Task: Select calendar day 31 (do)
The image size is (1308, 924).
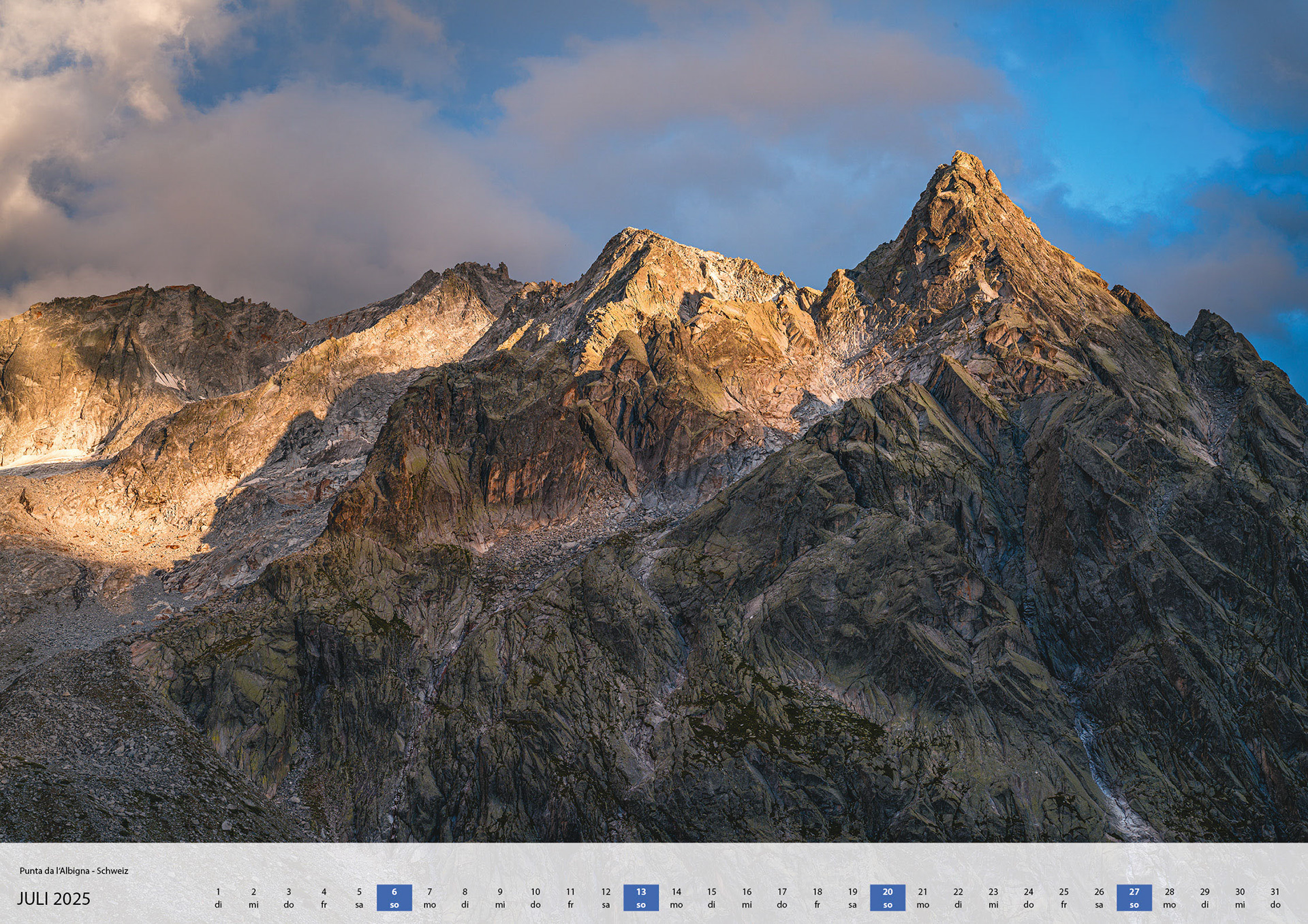Action: click(x=1275, y=898)
